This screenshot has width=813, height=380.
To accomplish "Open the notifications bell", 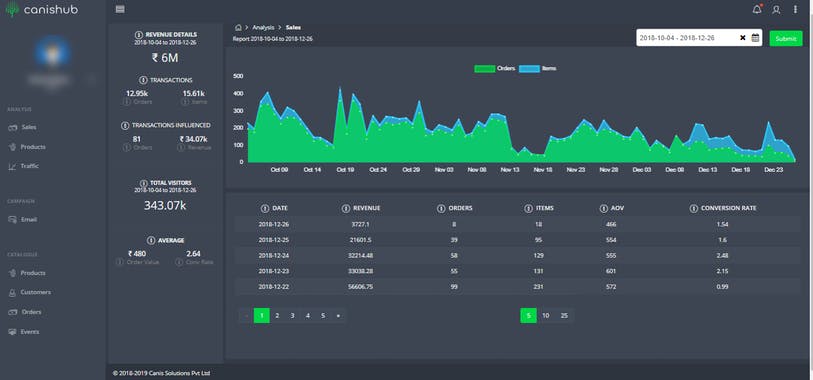I will (x=757, y=9).
